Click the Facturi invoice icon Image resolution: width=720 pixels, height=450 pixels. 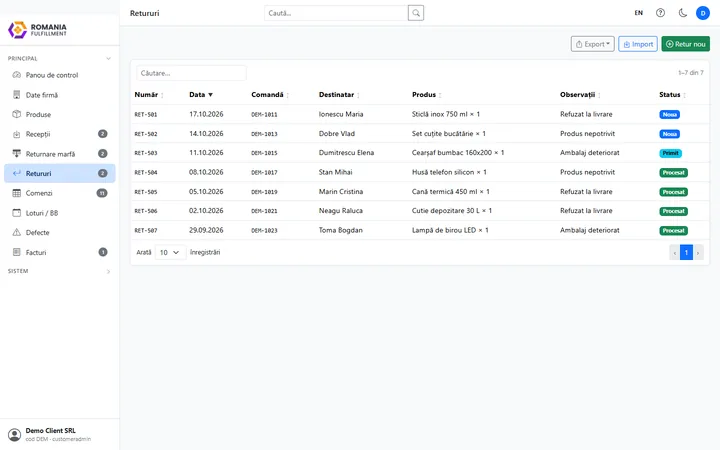click(x=17, y=252)
